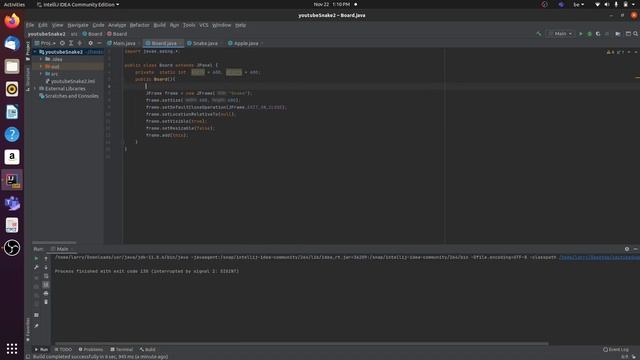Collapse the youtubeSnake2 root node
This screenshot has width=640, height=360.
pyautogui.click(x=35, y=52)
